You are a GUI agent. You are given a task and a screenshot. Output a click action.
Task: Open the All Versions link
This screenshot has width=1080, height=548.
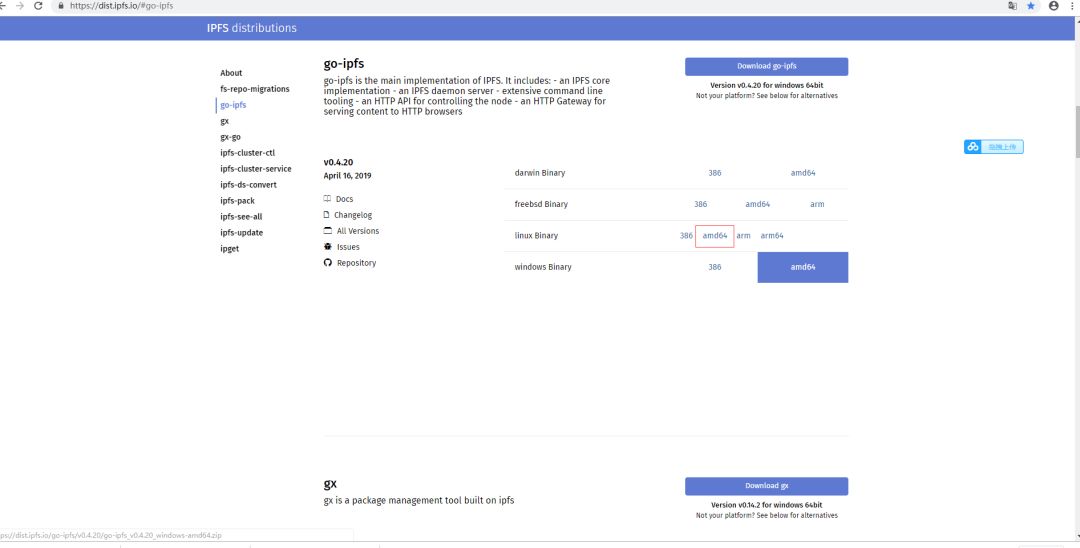point(358,231)
